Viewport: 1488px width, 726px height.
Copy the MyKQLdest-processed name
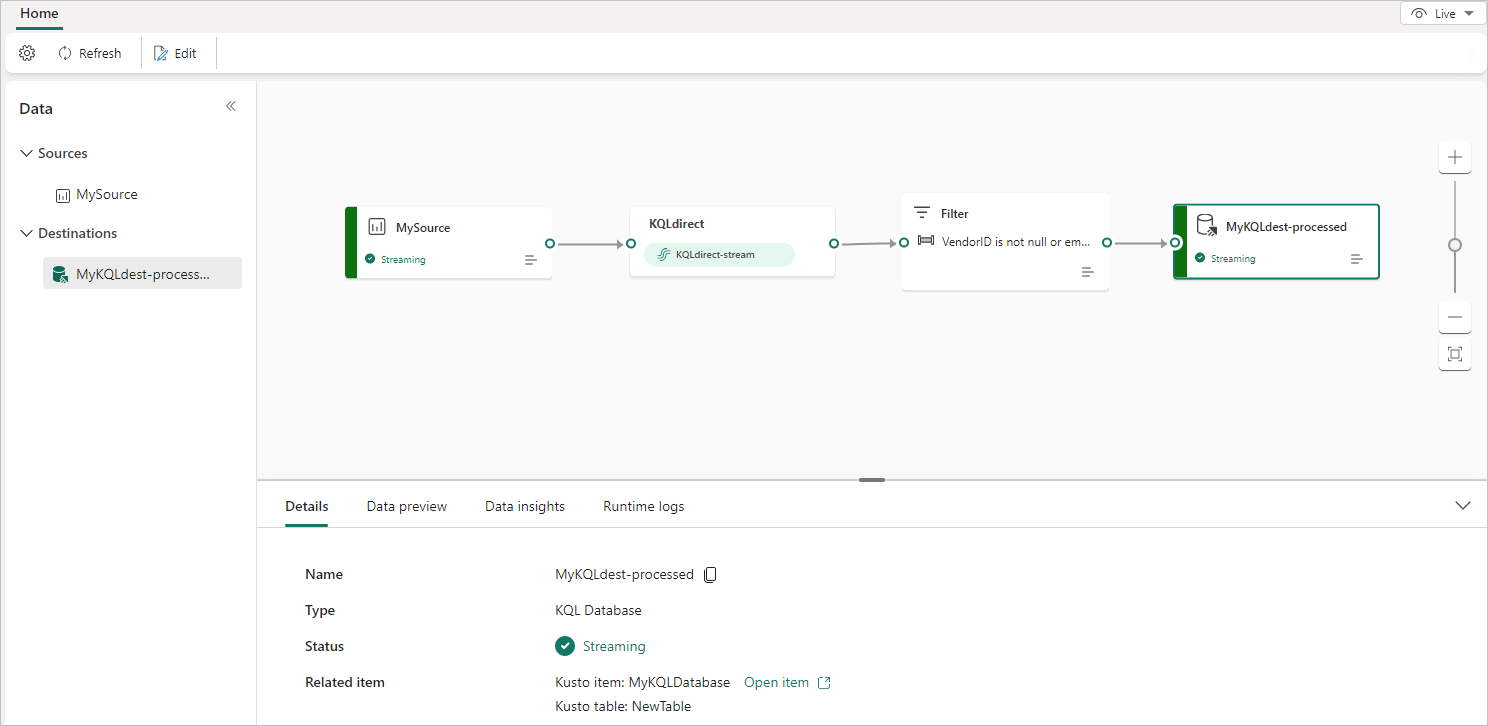coord(711,574)
